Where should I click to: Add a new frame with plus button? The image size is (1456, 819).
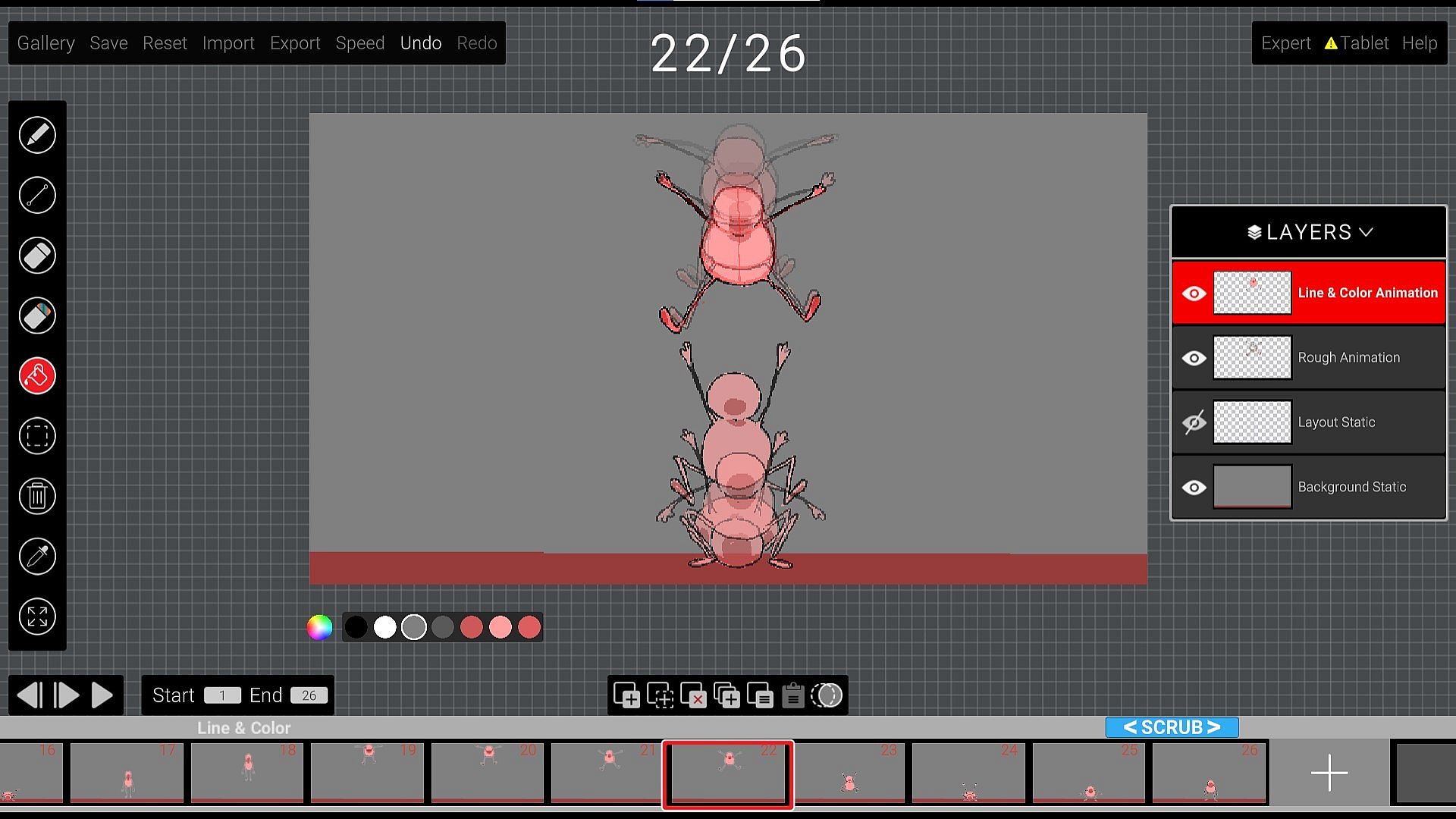[1329, 773]
